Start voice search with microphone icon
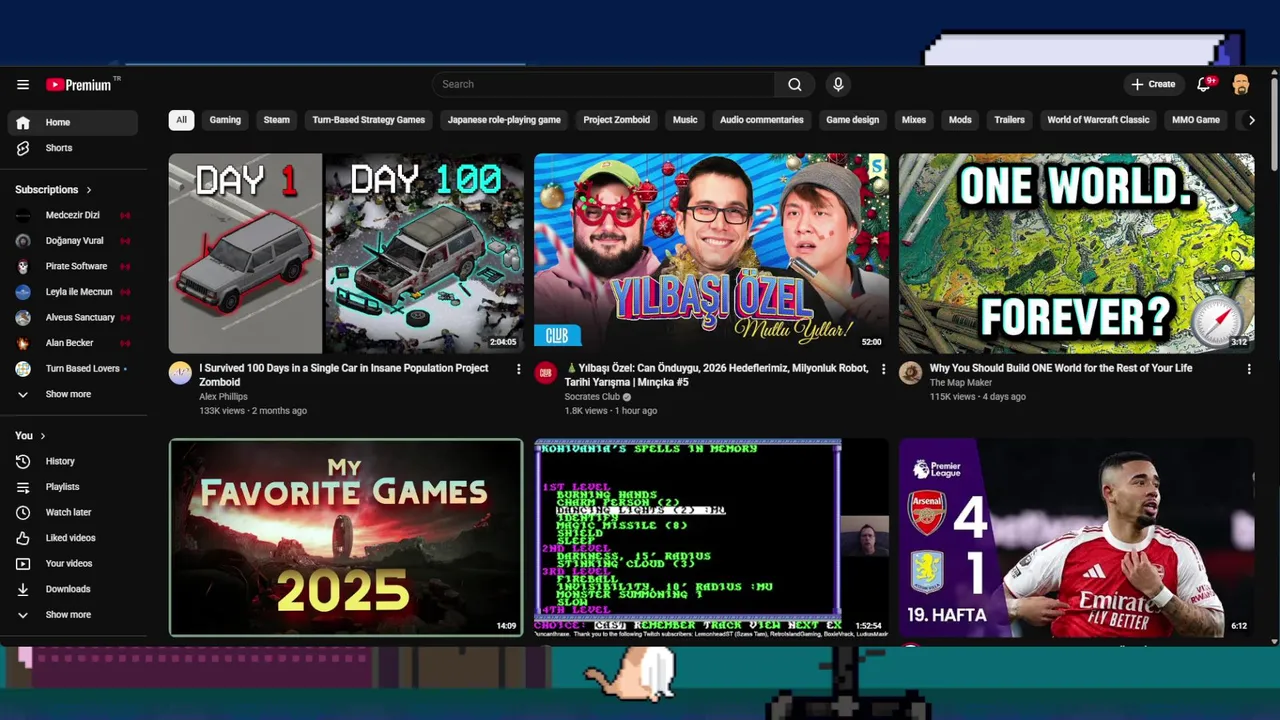 838,85
